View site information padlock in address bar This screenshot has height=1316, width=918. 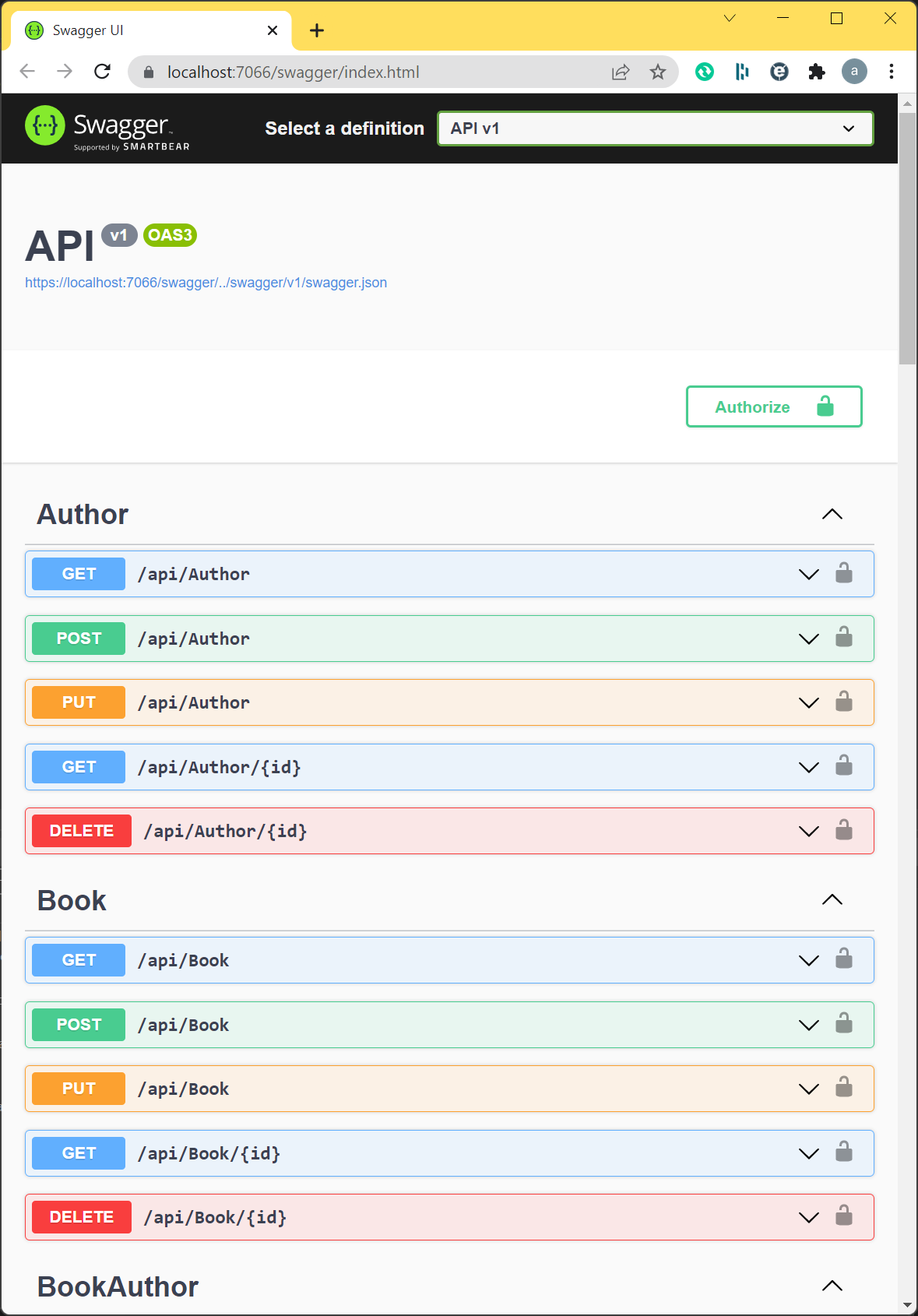(149, 72)
